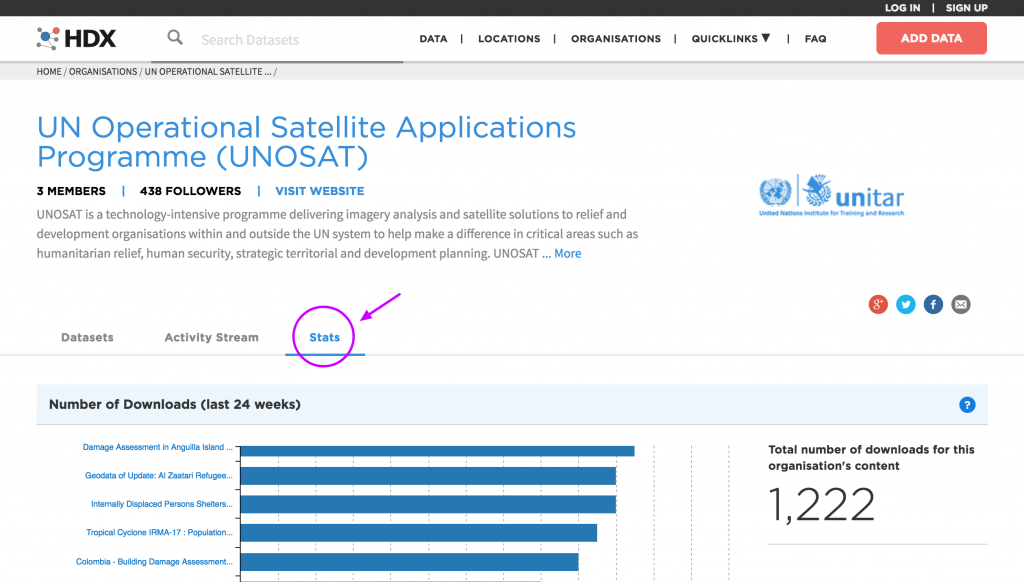The width and height of the screenshot is (1024, 582).
Task: Share by email envelope icon
Action: (961, 305)
